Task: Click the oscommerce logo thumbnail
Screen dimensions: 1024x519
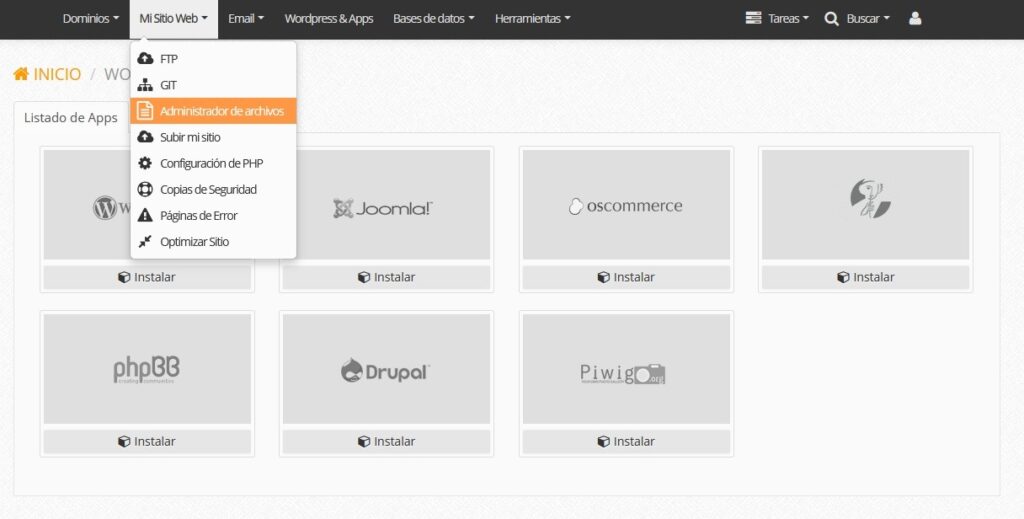Action: (626, 204)
